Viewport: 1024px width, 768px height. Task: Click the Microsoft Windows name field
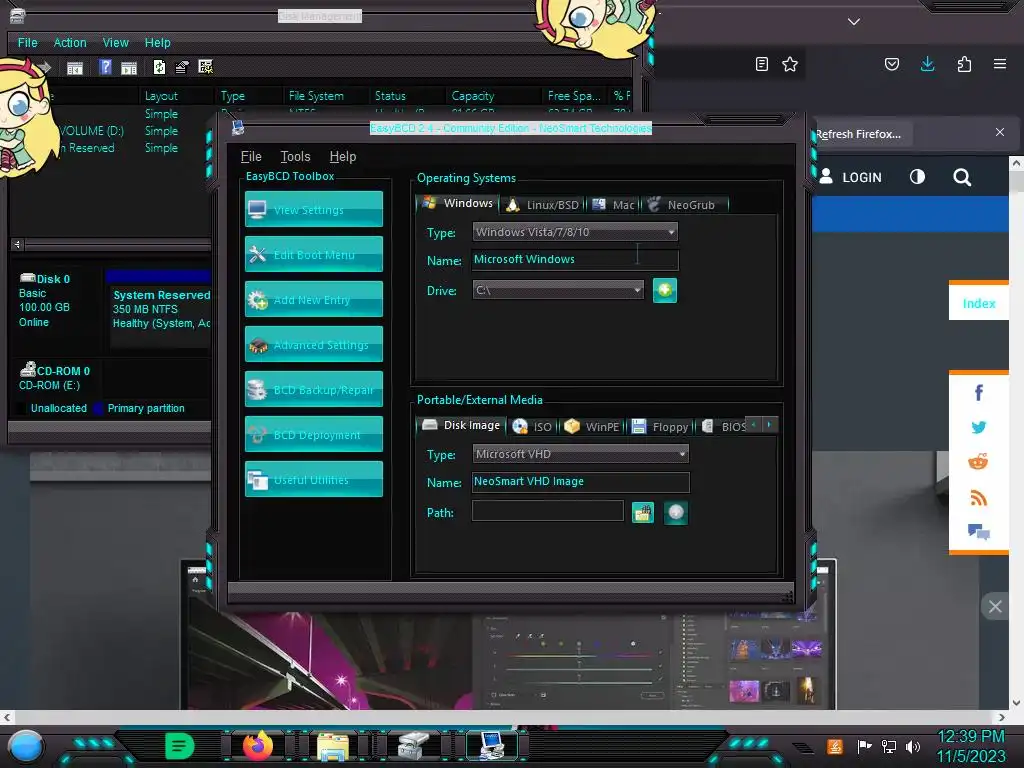point(575,259)
